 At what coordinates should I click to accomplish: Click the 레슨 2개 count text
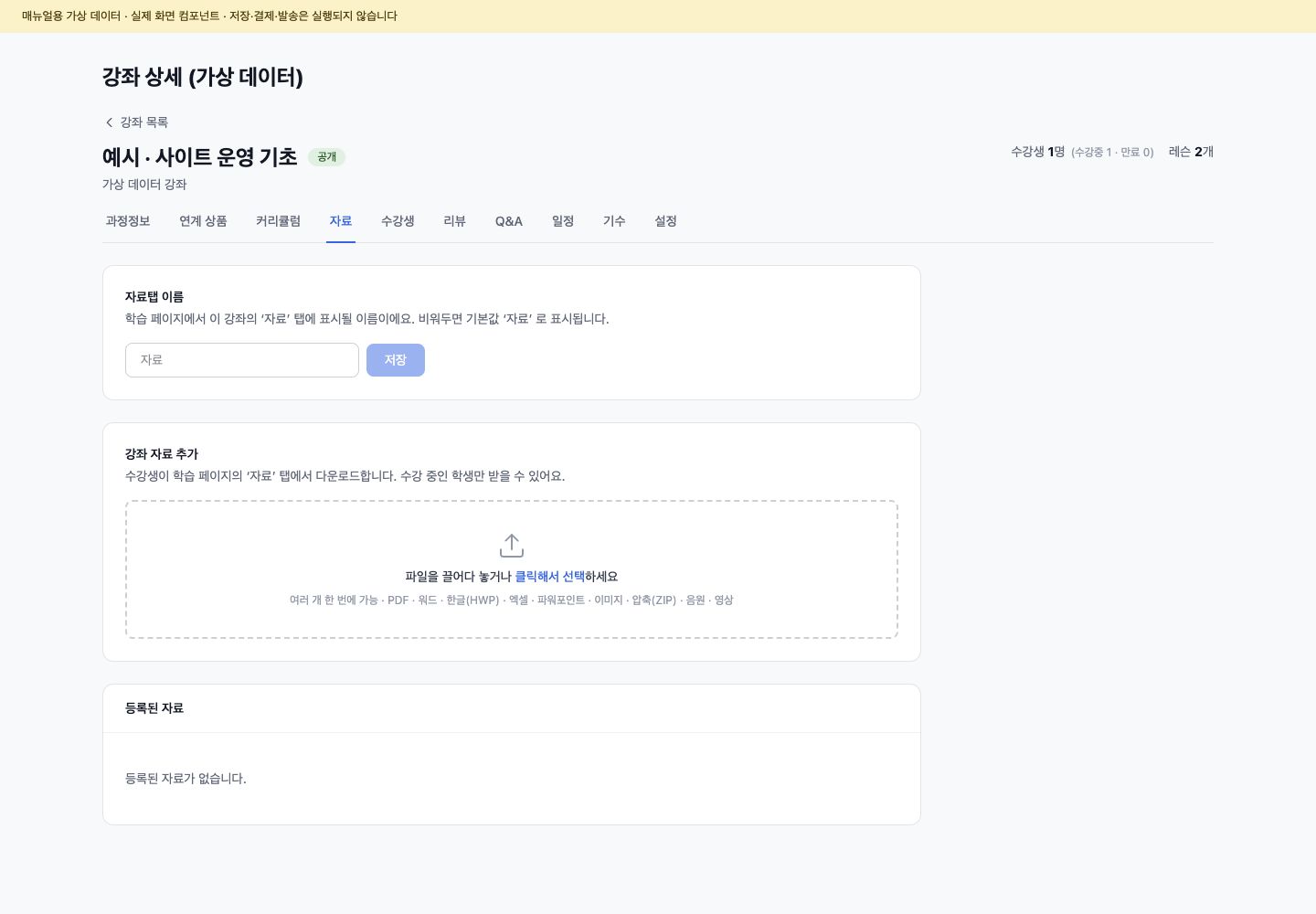click(1191, 152)
